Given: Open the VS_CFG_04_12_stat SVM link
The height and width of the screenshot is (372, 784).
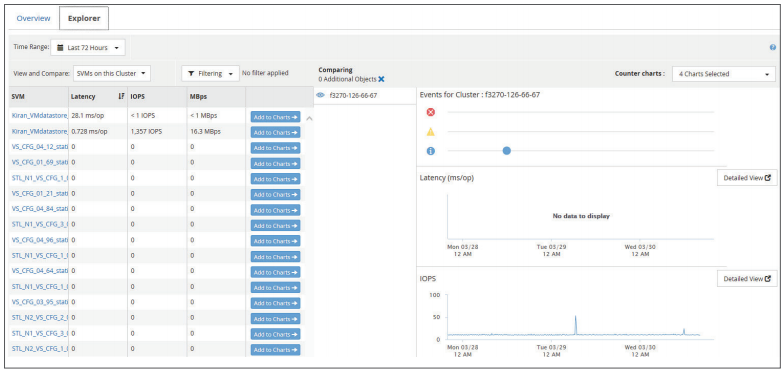Looking at the screenshot, I should point(40,147).
